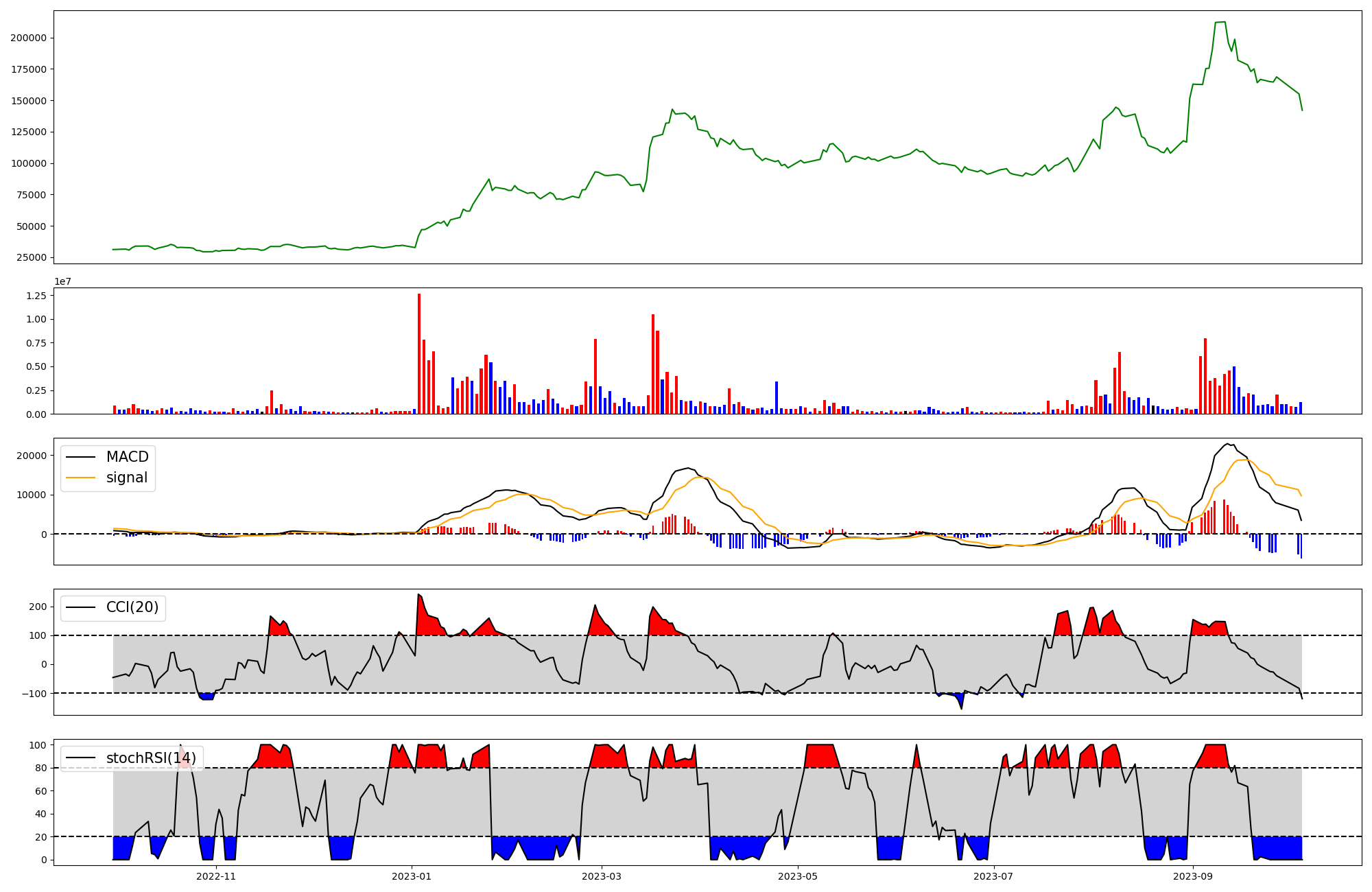Image resolution: width=1372 pixels, height=892 pixels.
Task: Click the CCI(20) legend entry
Action: pos(132,607)
